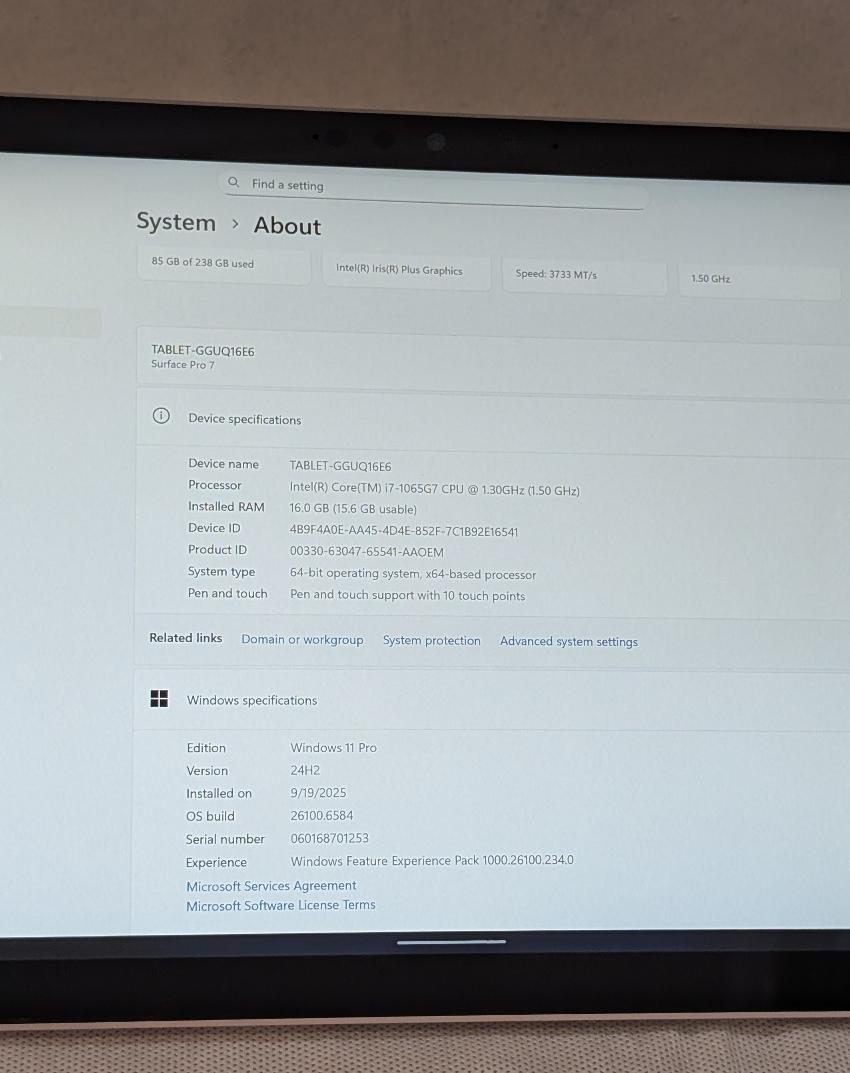Screen dimensions: 850x1073
Task: Click the Device specifications info icon
Action: click(x=161, y=415)
